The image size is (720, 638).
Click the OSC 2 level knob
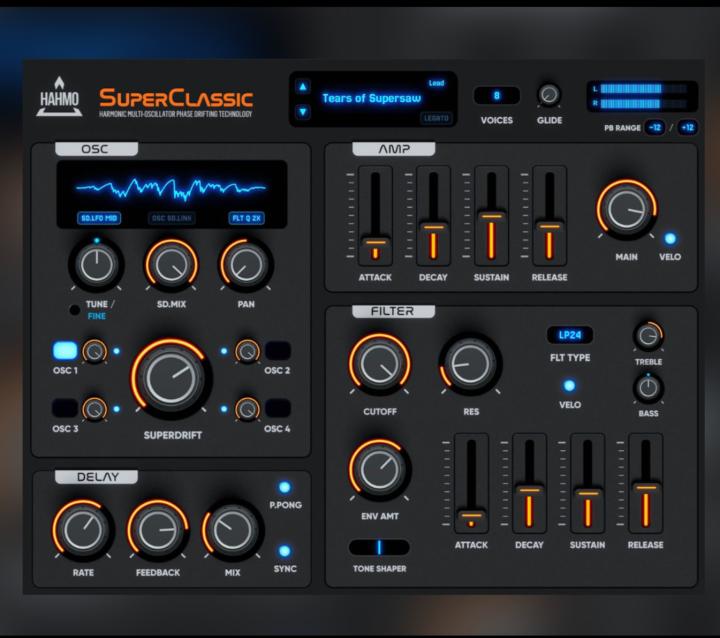click(248, 352)
